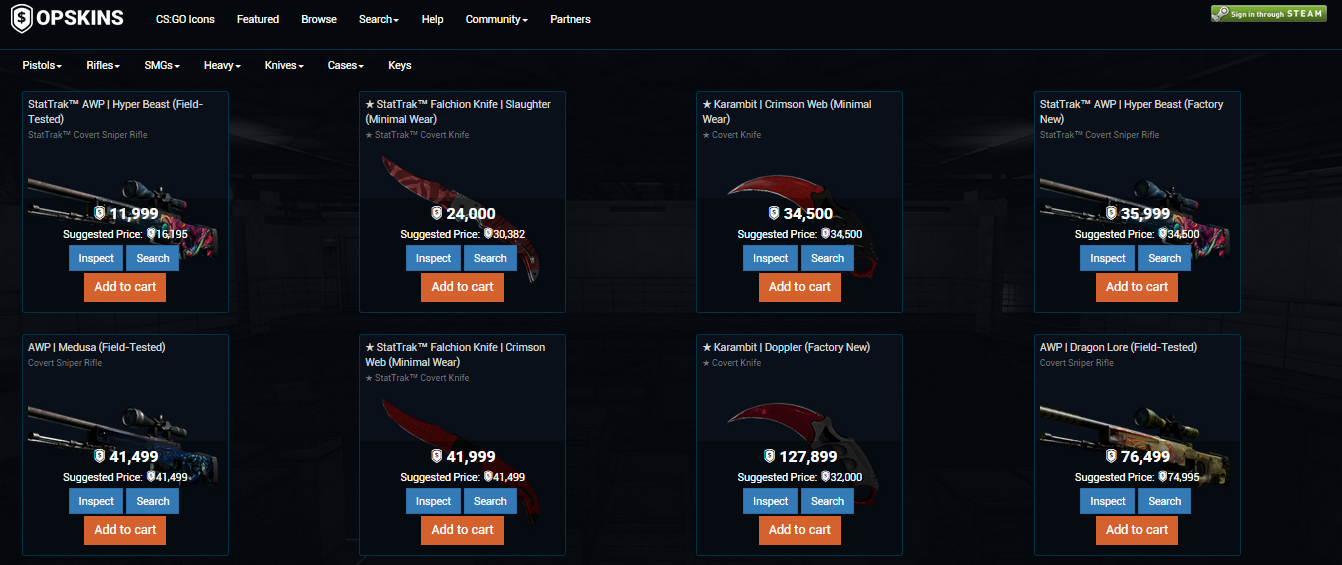
Task: Open Karambit Doppler (Factory New) title link
Action: 786,347
